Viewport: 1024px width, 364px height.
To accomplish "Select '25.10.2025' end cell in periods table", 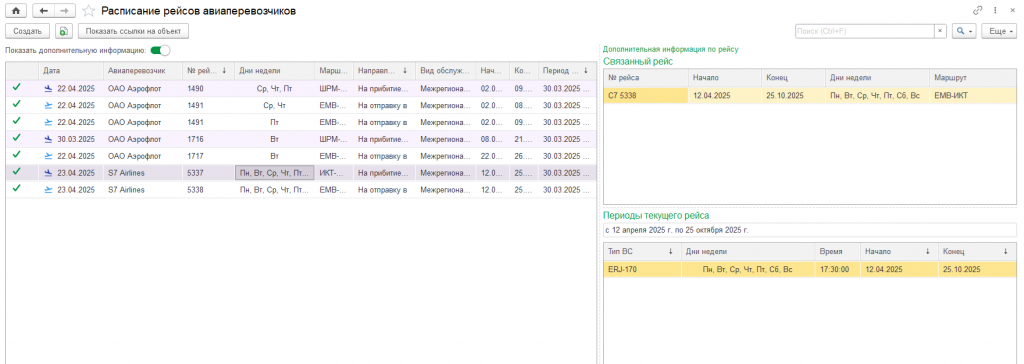I will (x=977, y=269).
